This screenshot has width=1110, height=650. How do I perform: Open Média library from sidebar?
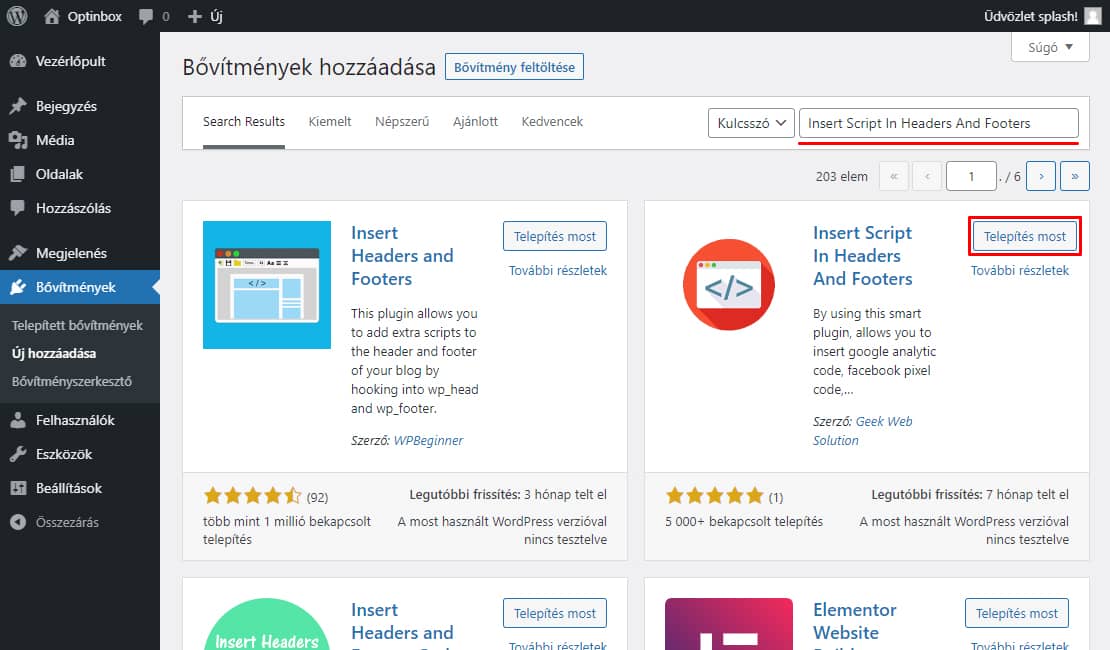[55, 140]
